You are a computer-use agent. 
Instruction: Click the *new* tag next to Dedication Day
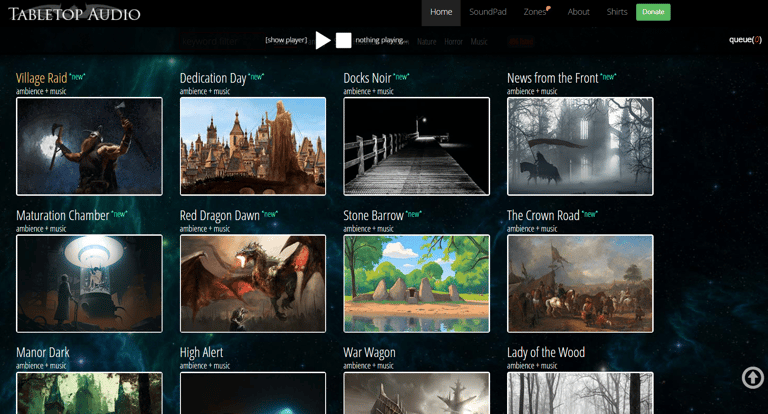tap(256, 76)
